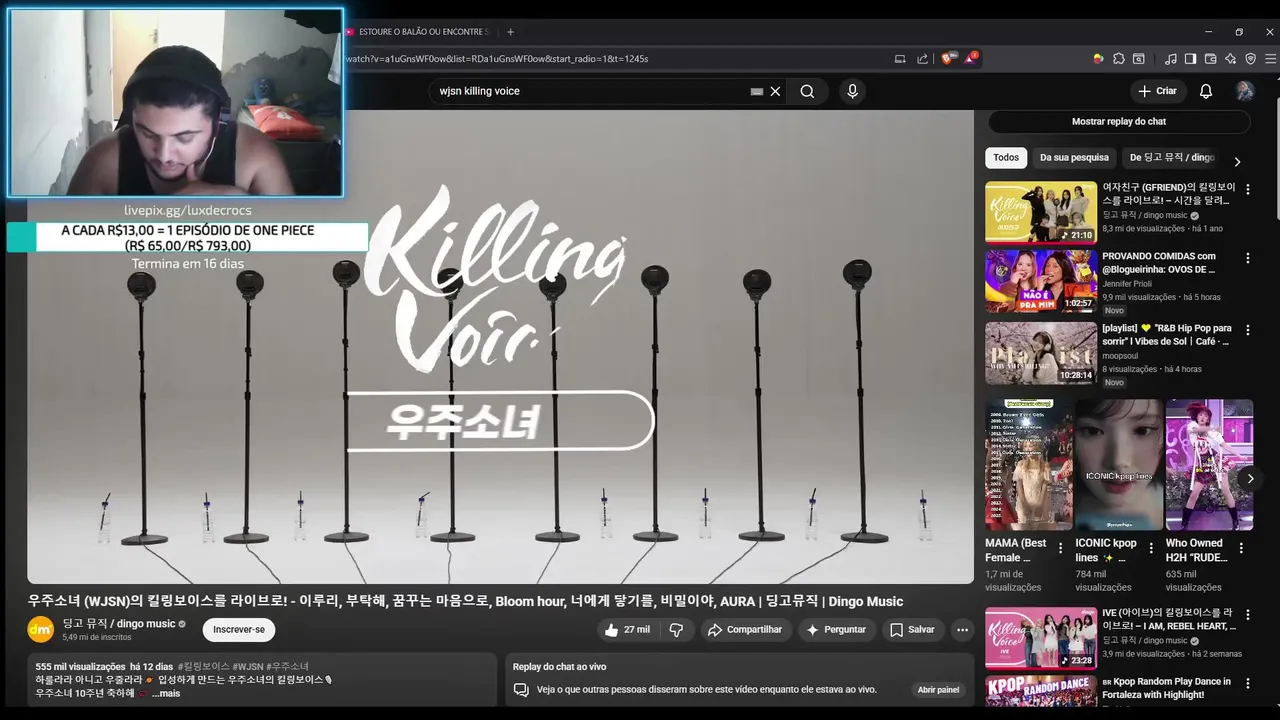
Task: Click the share page icon in address bar
Action: [922, 59]
